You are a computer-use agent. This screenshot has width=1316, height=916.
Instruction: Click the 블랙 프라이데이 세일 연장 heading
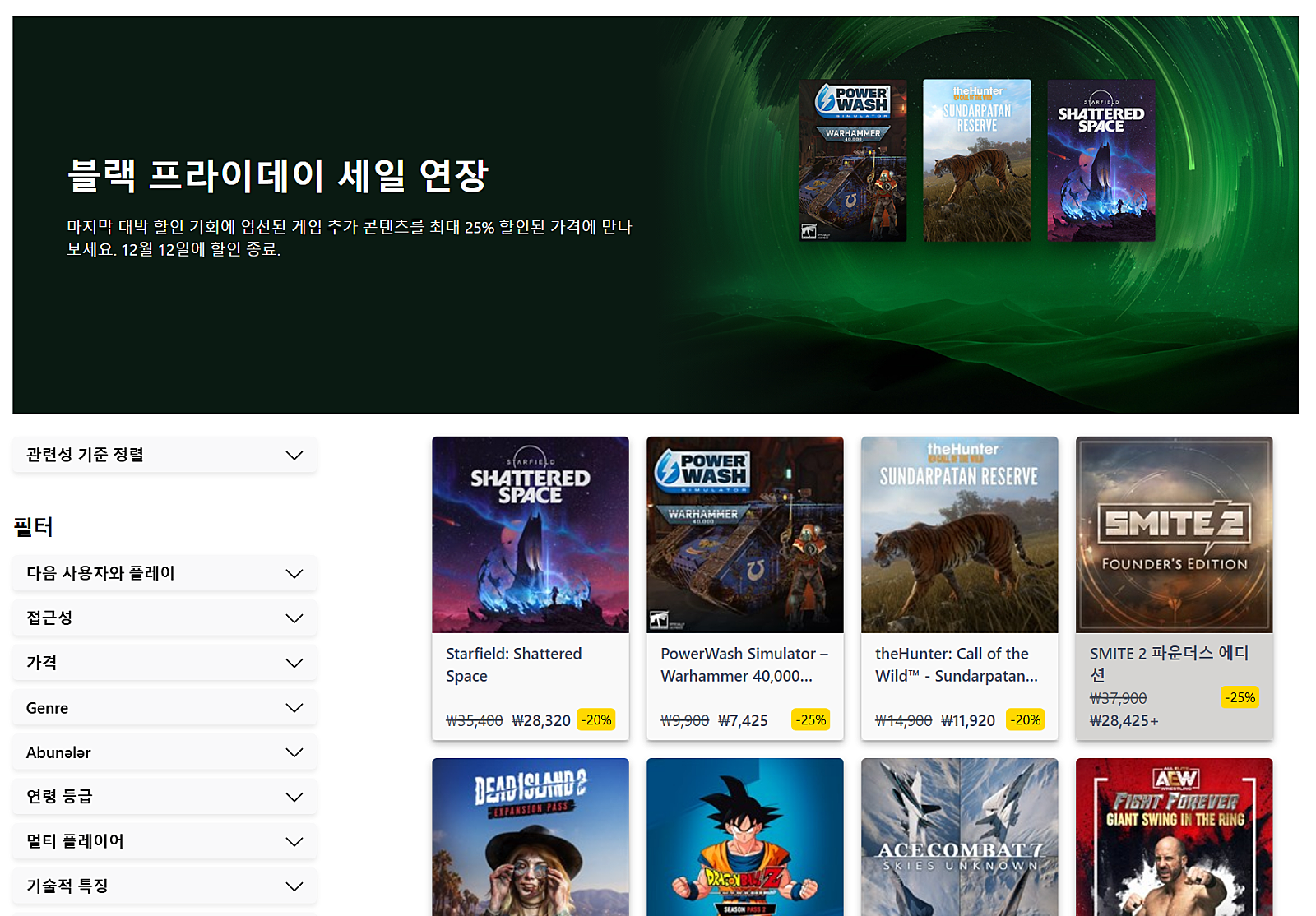click(x=278, y=175)
